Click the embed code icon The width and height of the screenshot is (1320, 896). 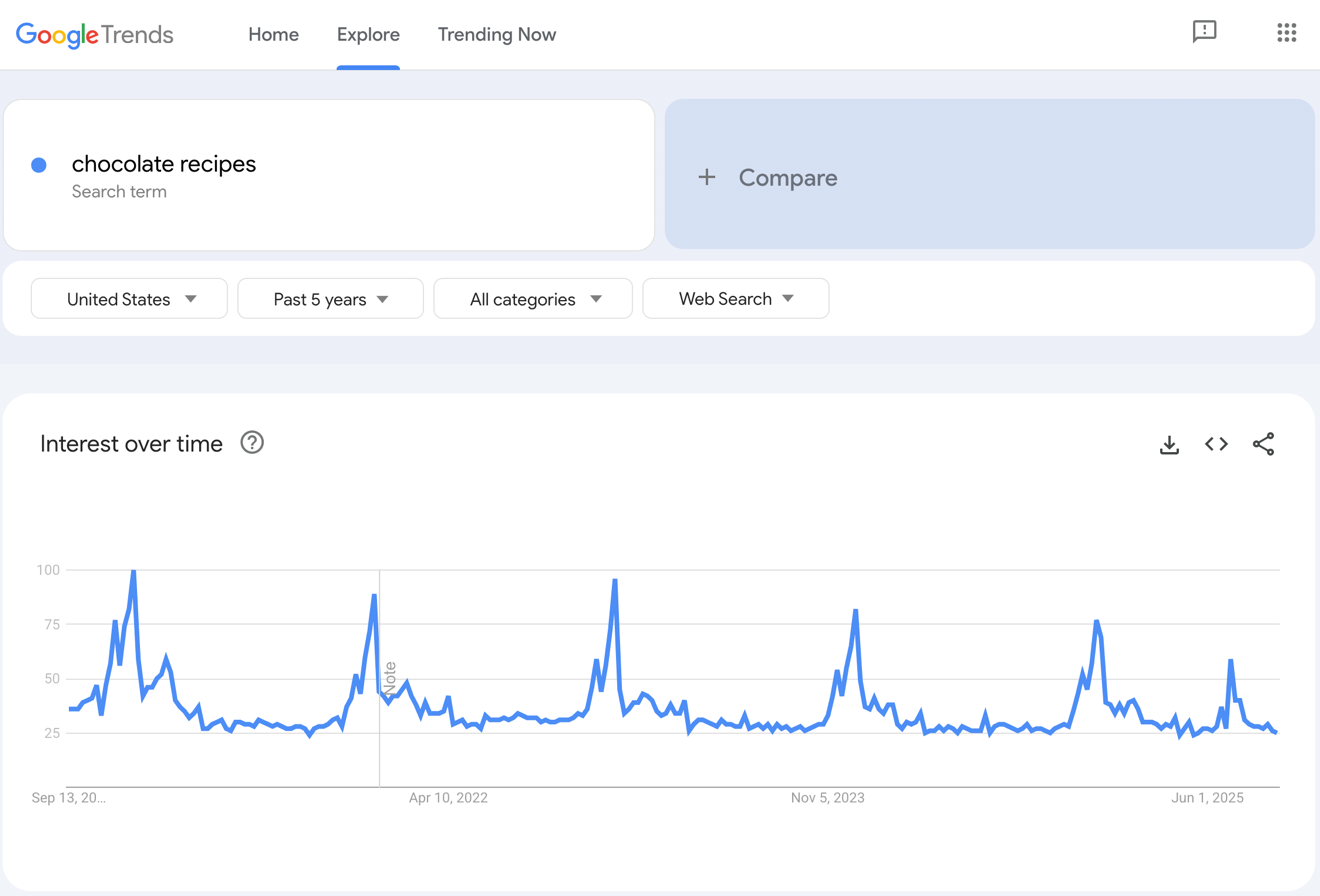pos(1216,444)
